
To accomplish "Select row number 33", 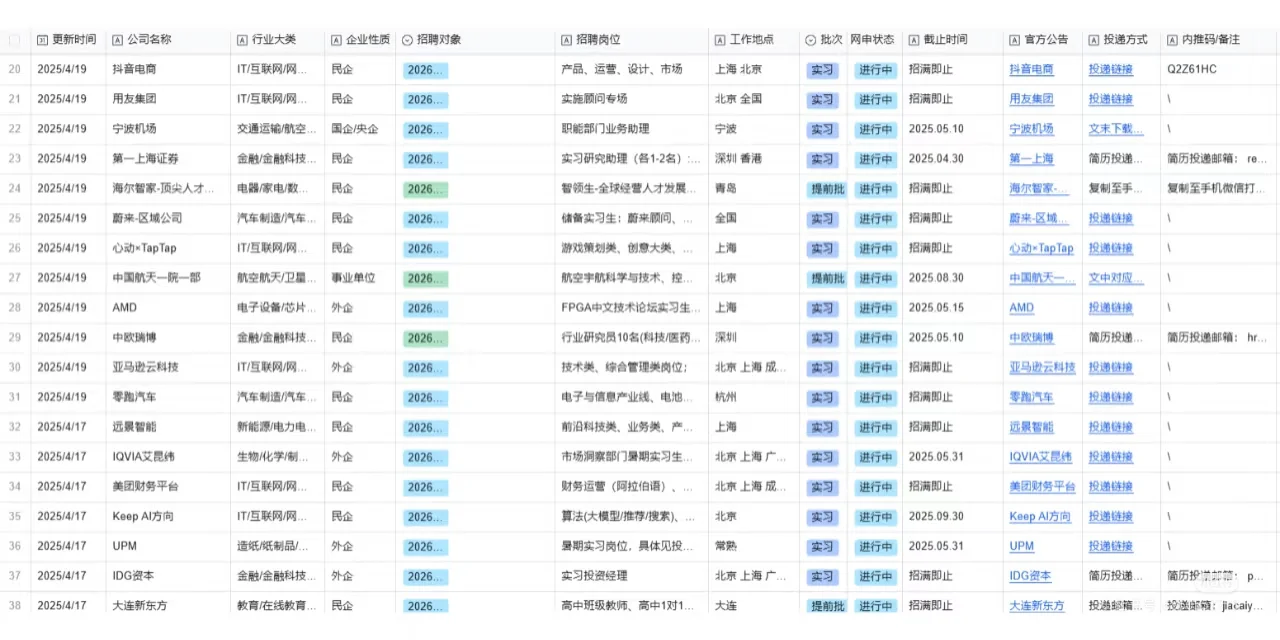I will (14, 457).
